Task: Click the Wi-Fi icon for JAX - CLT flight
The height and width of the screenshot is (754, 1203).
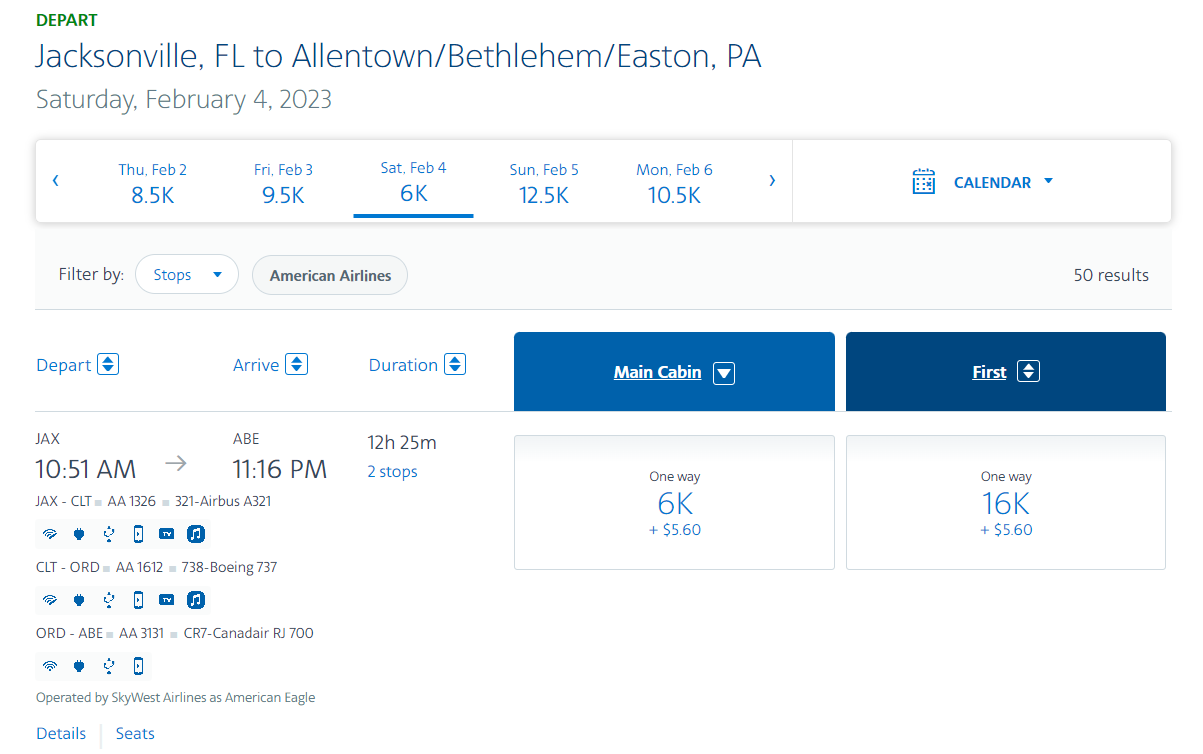Action: point(49,534)
